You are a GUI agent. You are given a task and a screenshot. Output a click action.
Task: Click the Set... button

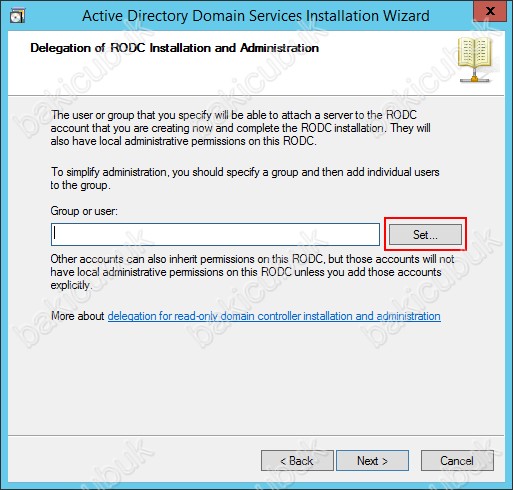pyautogui.click(x=425, y=234)
